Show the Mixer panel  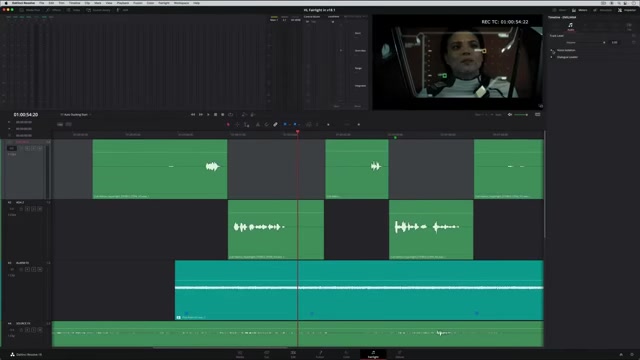tap(560, 10)
